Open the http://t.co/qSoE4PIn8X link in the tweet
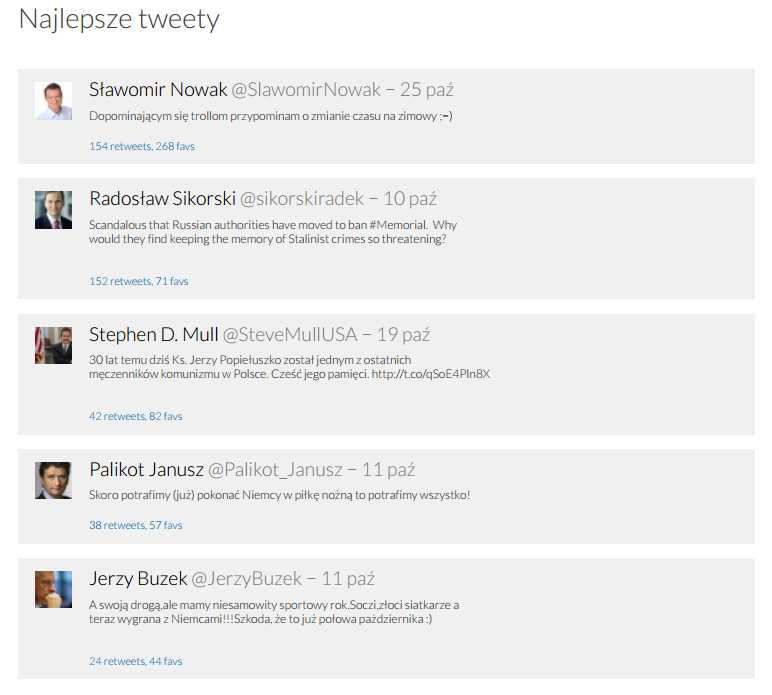772x695 pixels. [x=430, y=374]
